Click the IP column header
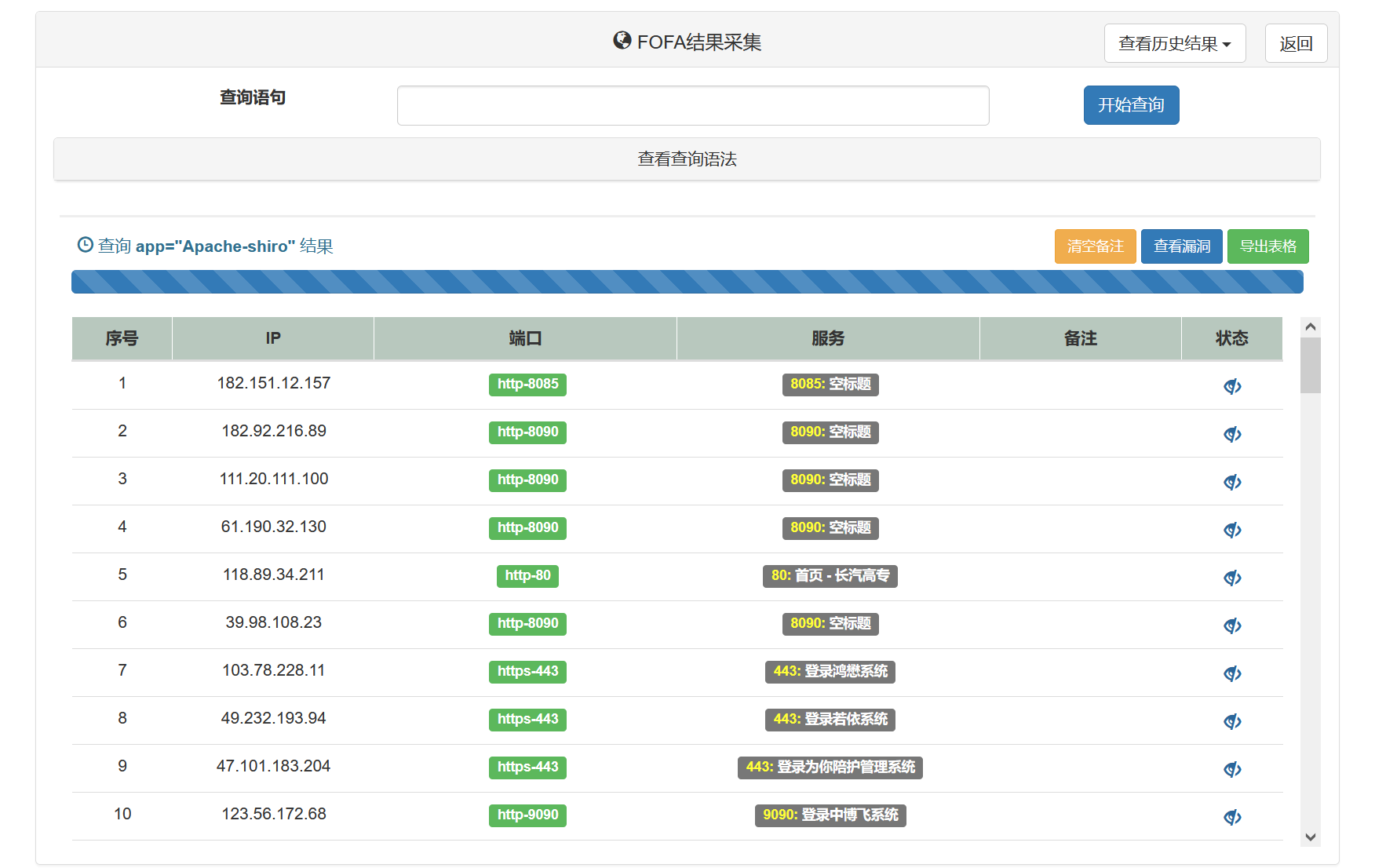Screen dimensions: 1375x868 [x=273, y=338]
